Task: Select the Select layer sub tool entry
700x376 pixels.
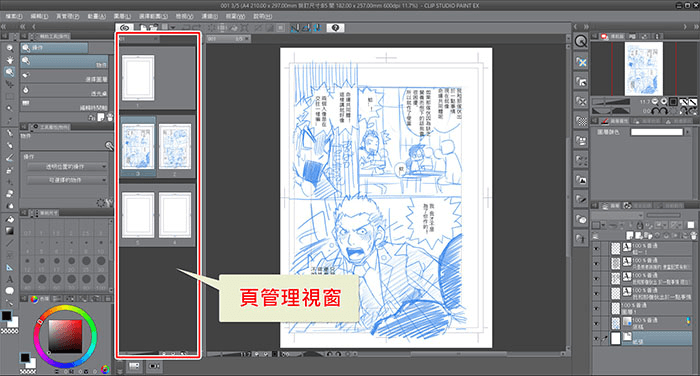Action: pyautogui.click(x=65, y=76)
